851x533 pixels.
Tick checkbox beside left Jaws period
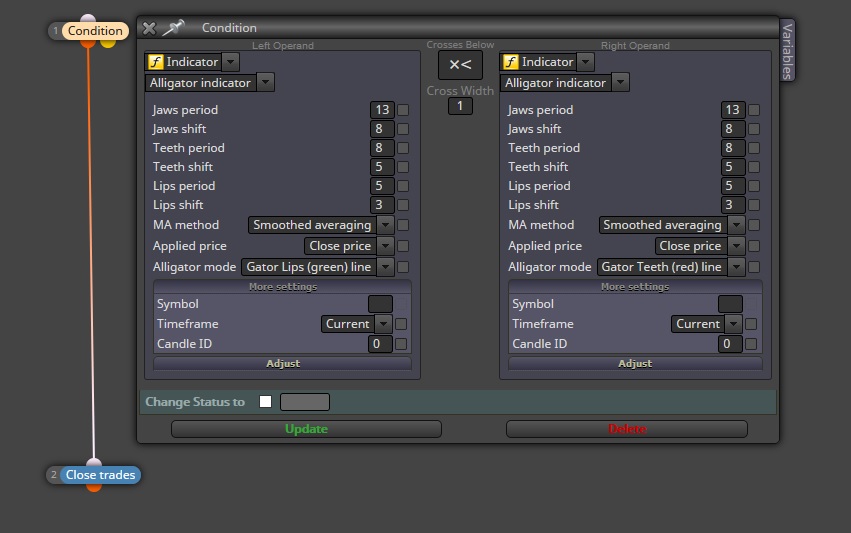click(403, 110)
